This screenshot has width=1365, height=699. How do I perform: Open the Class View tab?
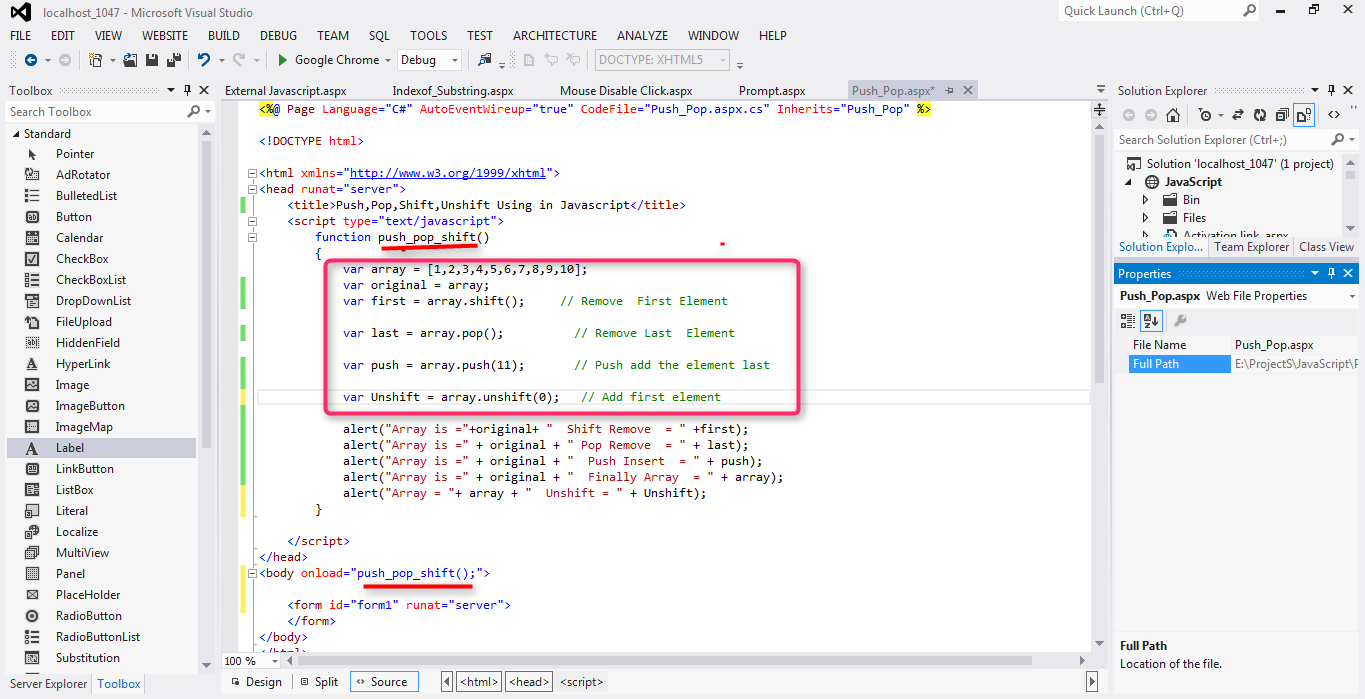(1326, 247)
